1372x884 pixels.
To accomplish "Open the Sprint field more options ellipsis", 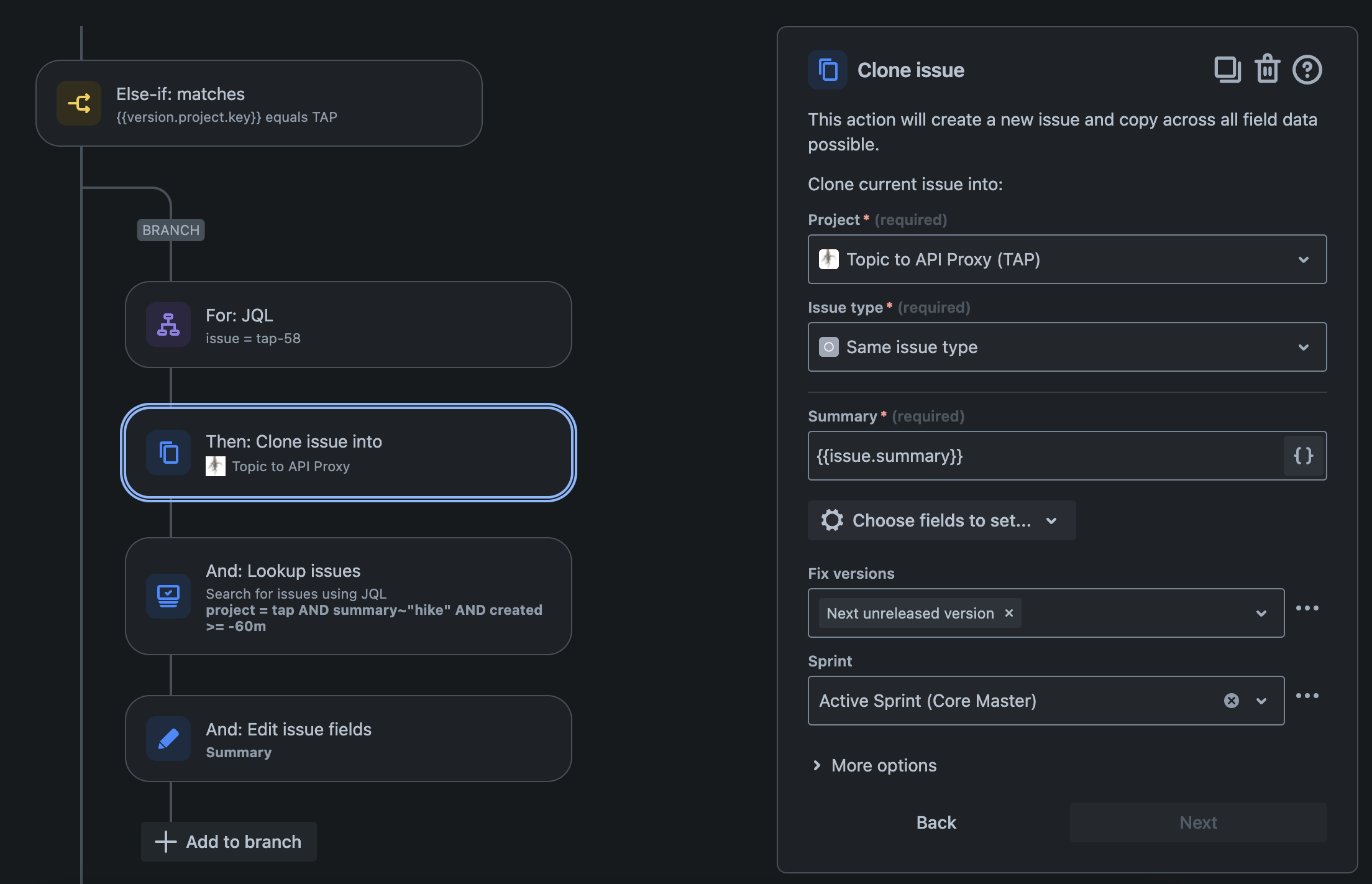I will coord(1307,696).
